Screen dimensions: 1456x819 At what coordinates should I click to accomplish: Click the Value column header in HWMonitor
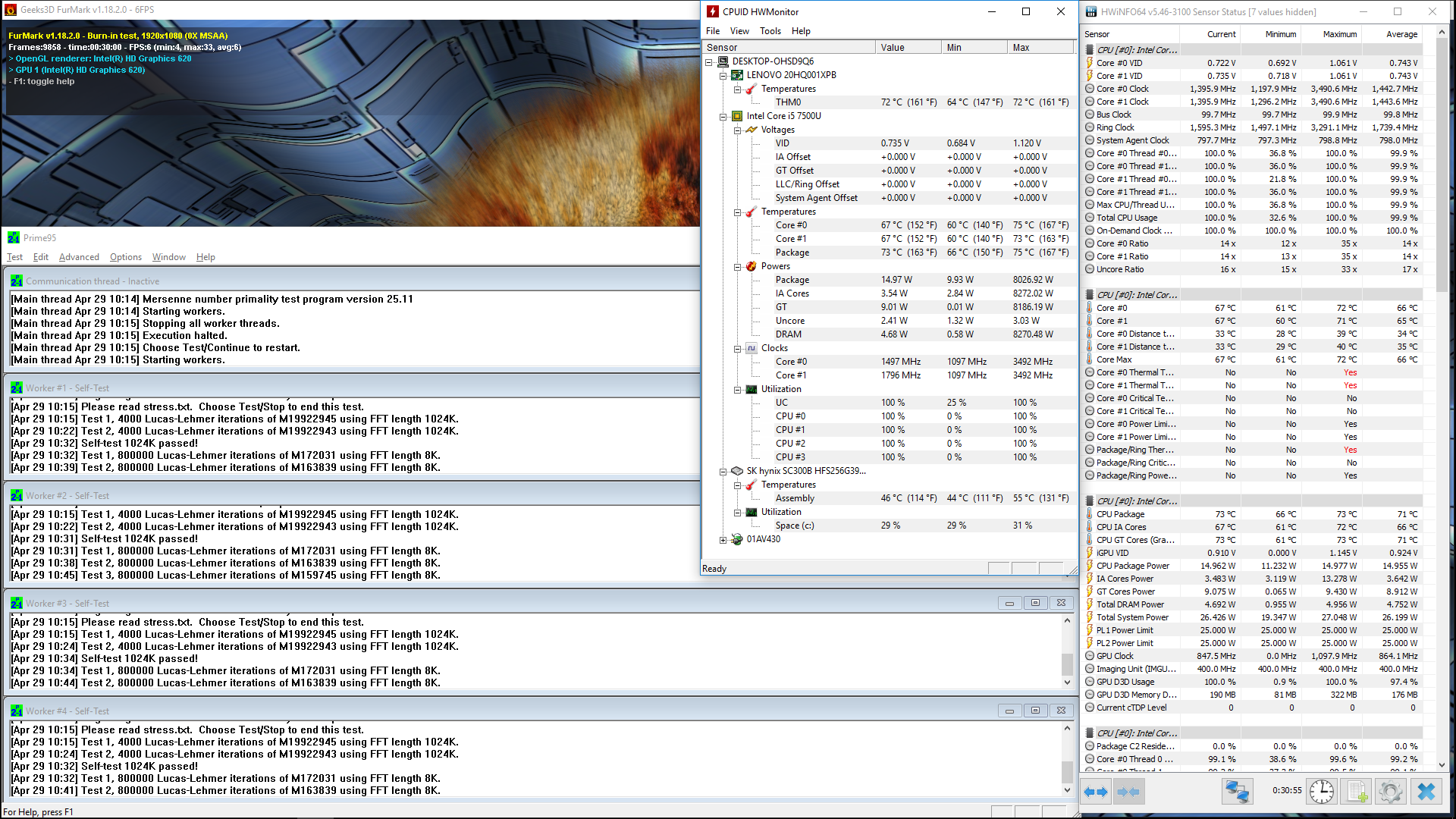pyautogui.click(x=908, y=47)
